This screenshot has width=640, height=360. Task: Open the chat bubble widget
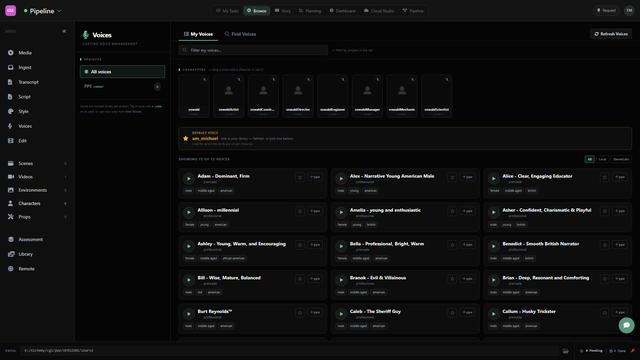click(626, 325)
